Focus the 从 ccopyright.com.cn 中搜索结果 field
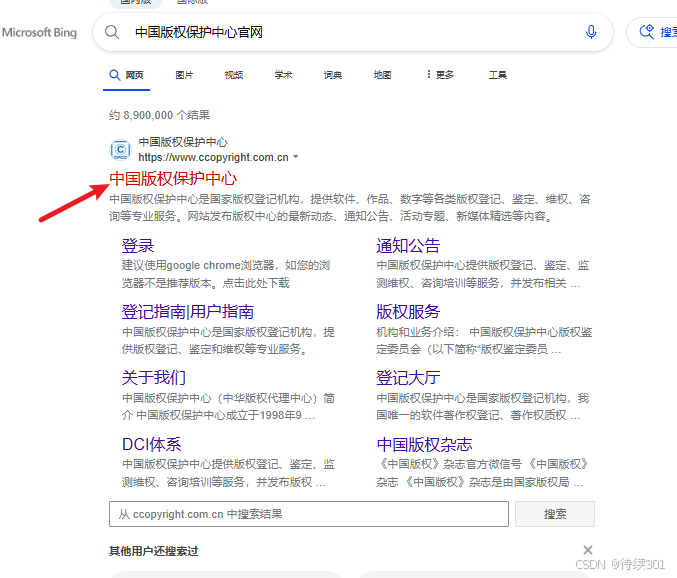 pos(309,514)
